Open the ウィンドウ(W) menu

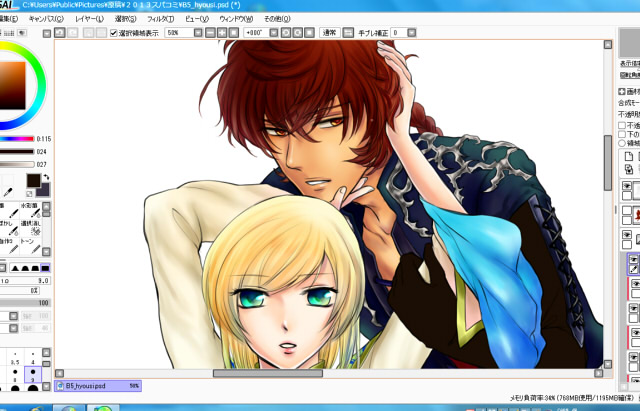point(236,19)
